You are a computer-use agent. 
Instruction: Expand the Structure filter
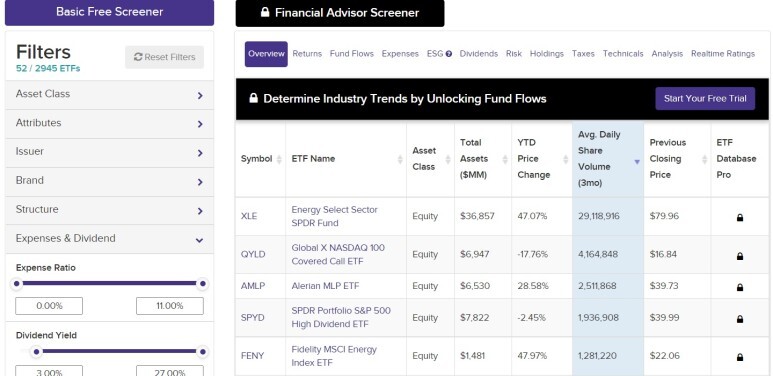tap(109, 210)
